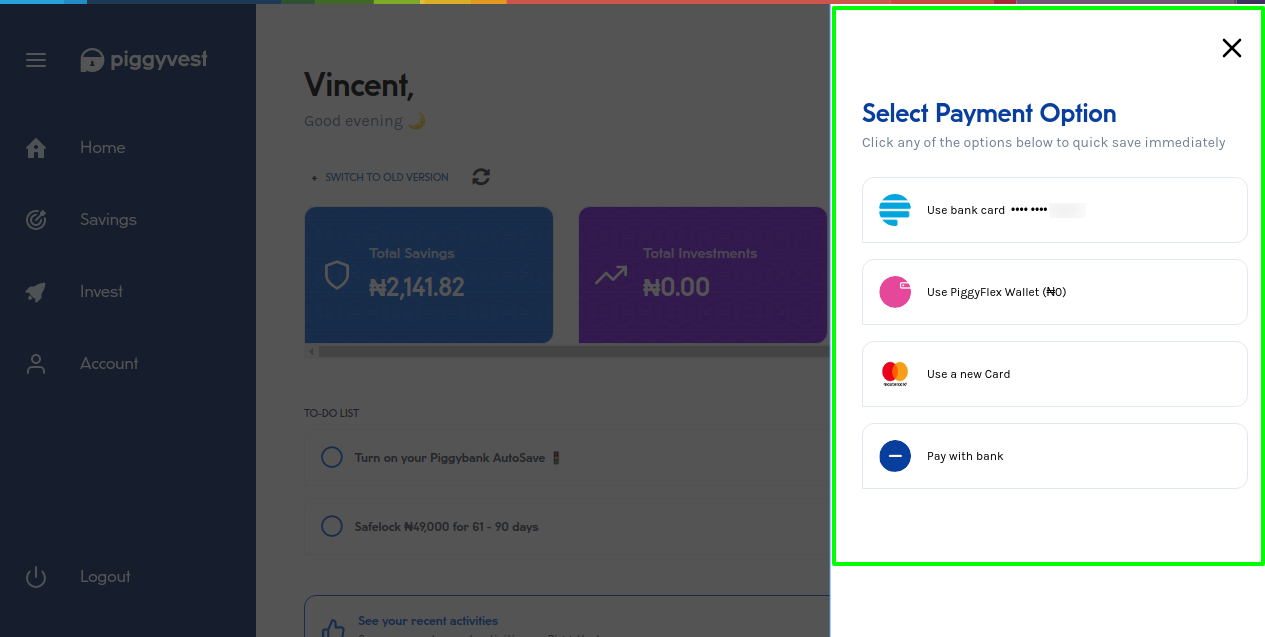Check the Turn on Piggybank AutoSave circle
The height and width of the screenshot is (637, 1265).
[x=331, y=457]
